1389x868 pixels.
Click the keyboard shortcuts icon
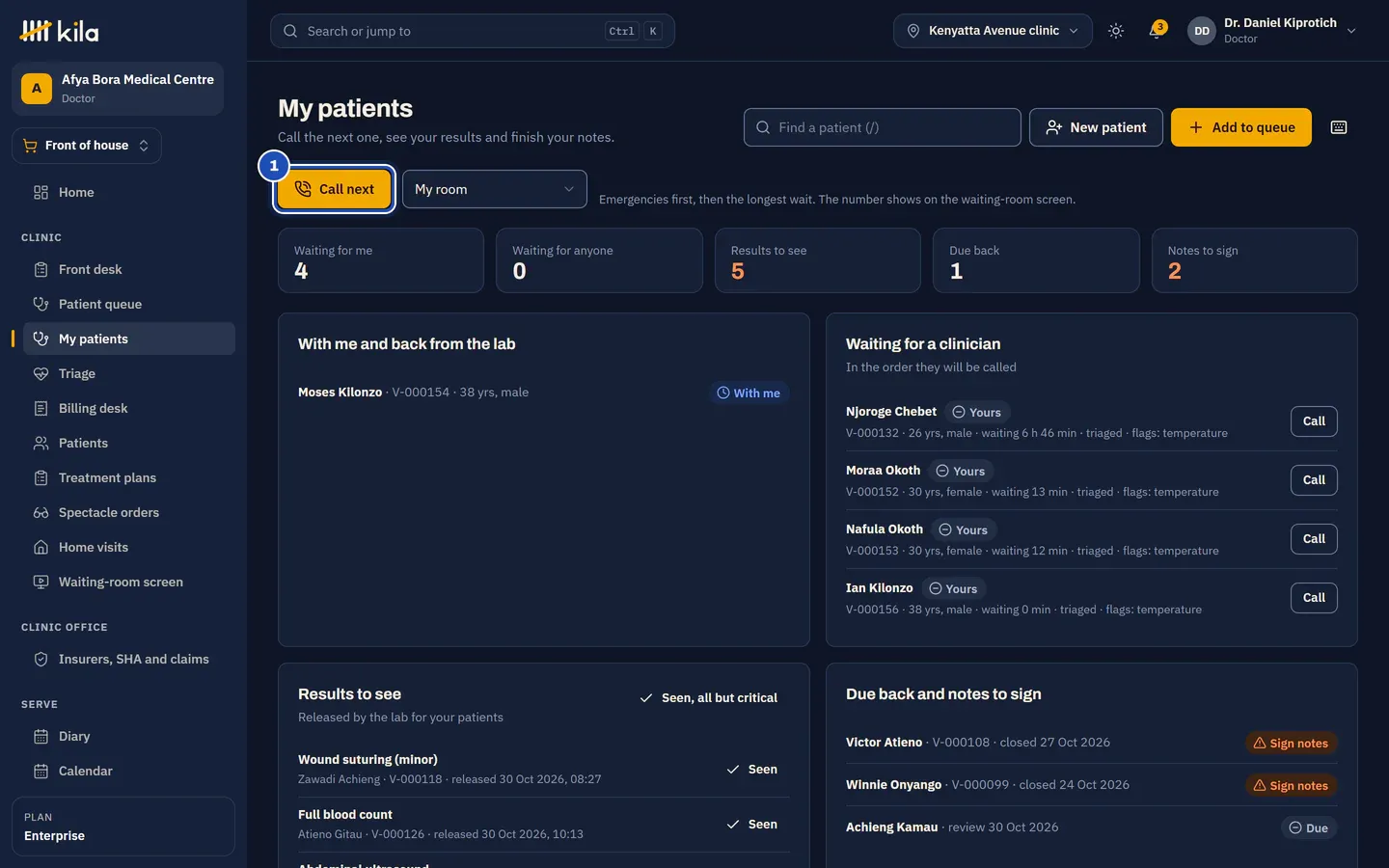tap(1339, 127)
